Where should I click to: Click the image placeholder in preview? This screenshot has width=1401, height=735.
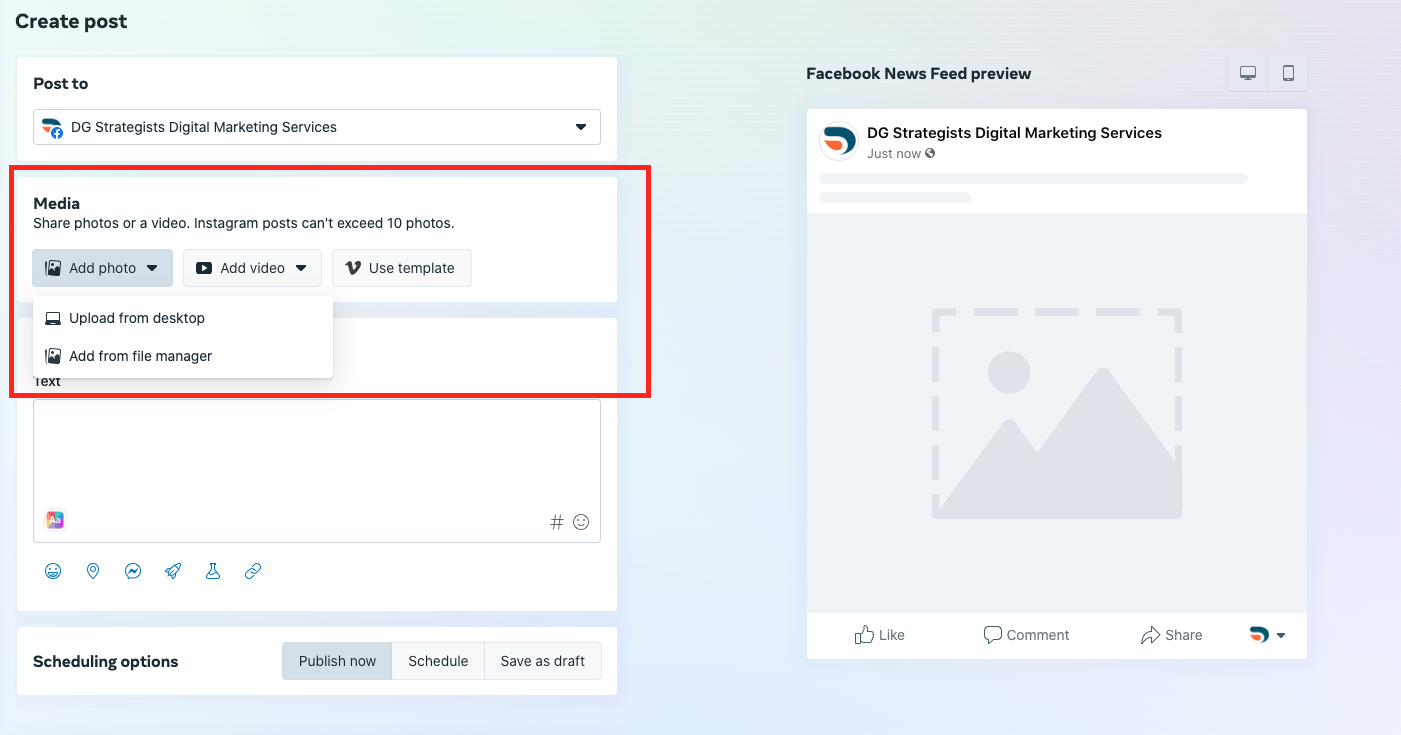pos(1057,413)
